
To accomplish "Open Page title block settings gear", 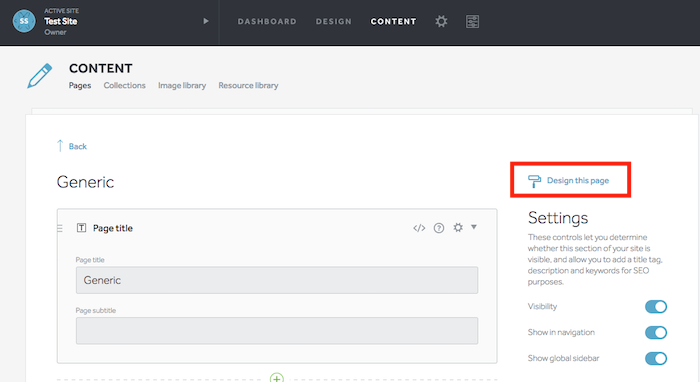I will [x=458, y=228].
